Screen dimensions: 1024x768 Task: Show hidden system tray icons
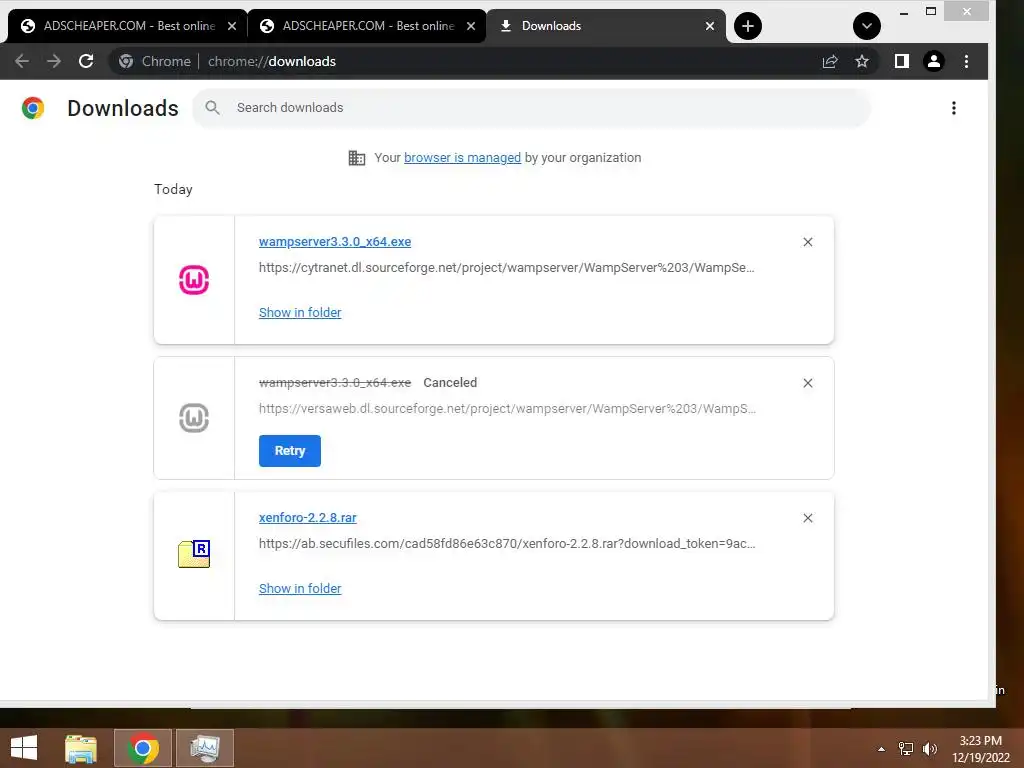[882, 749]
